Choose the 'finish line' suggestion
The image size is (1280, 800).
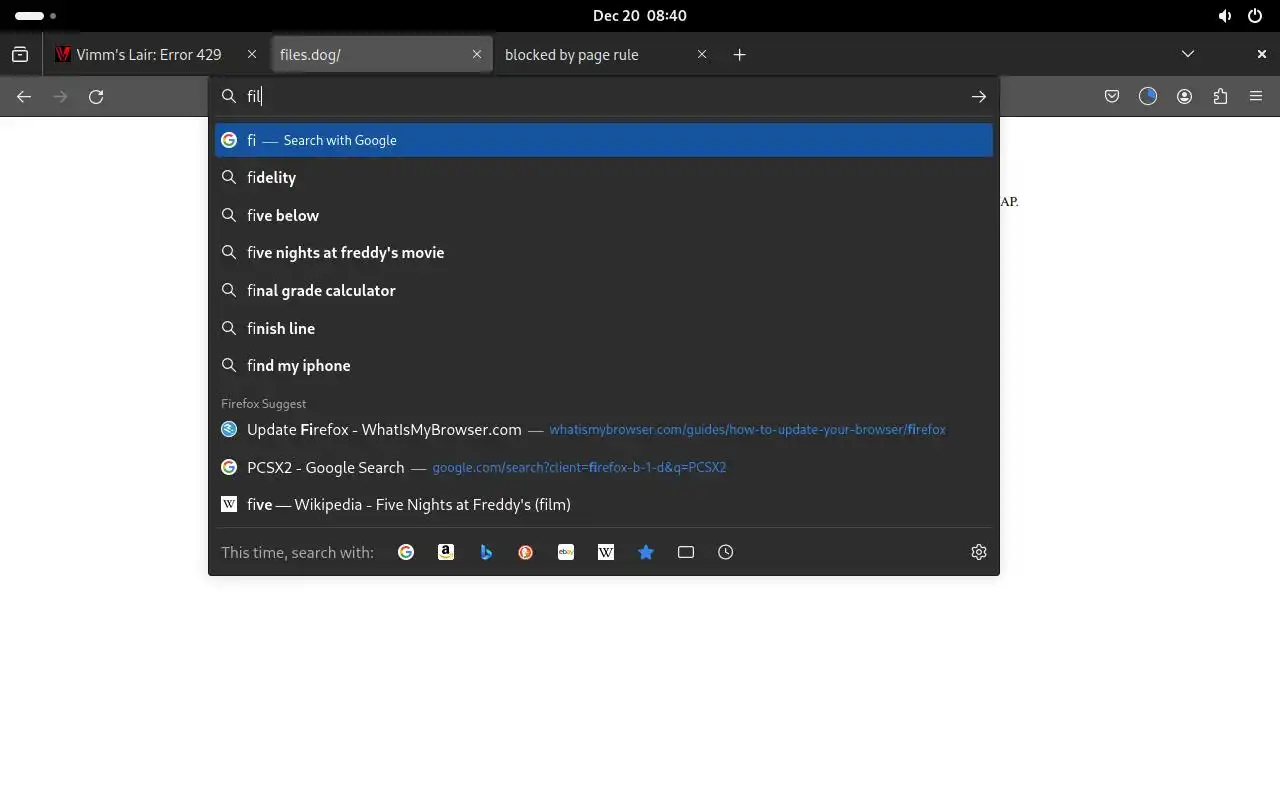click(604, 328)
